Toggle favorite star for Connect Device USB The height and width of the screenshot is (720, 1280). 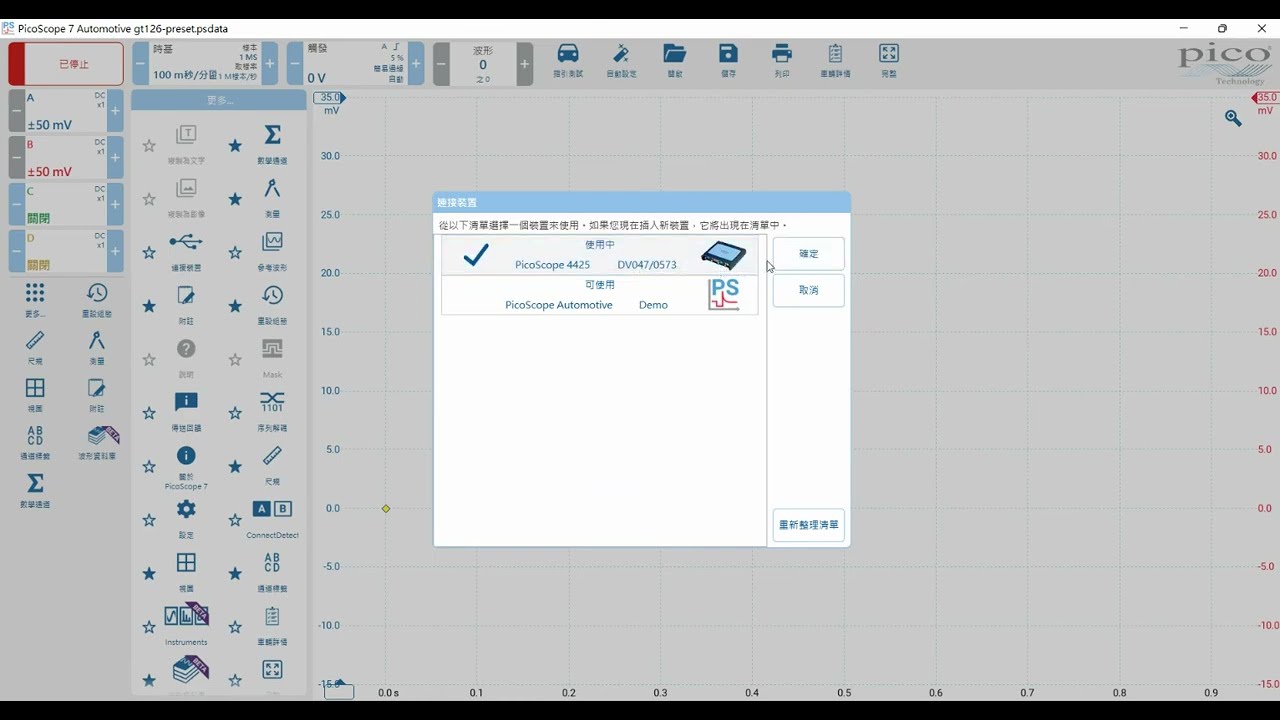pyautogui.click(x=149, y=253)
